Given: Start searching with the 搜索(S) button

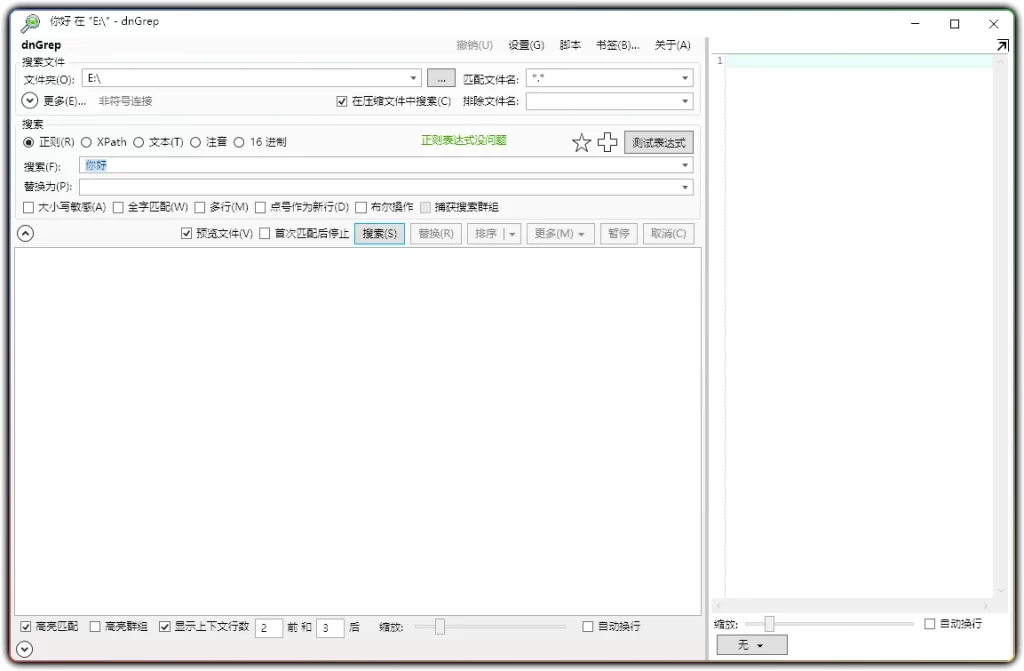Looking at the screenshot, I should (380, 233).
